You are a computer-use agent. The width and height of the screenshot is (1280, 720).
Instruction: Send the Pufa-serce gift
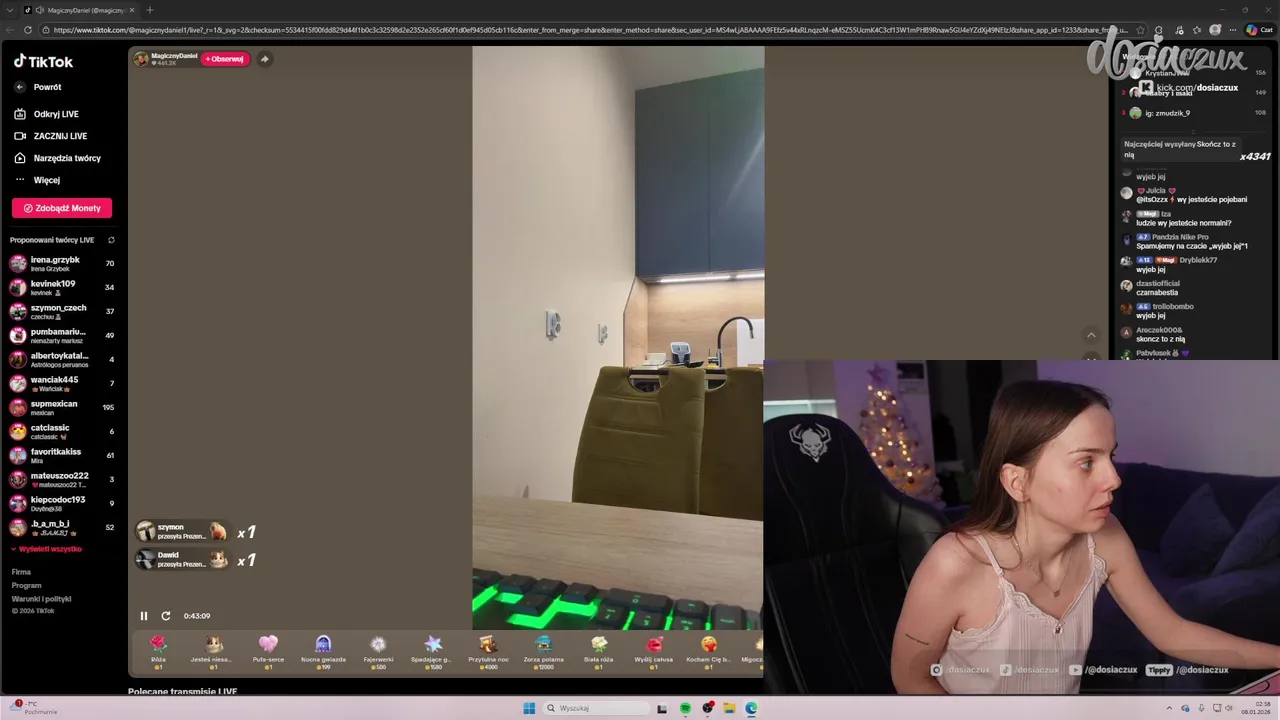click(268, 651)
